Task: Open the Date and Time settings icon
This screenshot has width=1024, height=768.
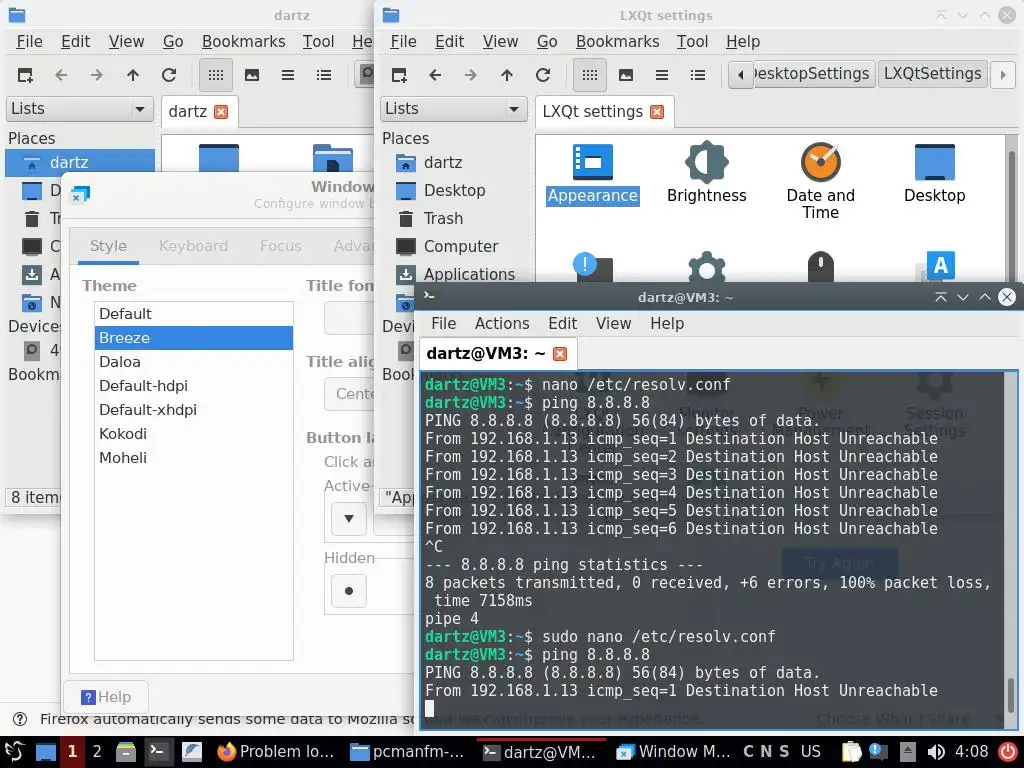Action: (820, 182)
